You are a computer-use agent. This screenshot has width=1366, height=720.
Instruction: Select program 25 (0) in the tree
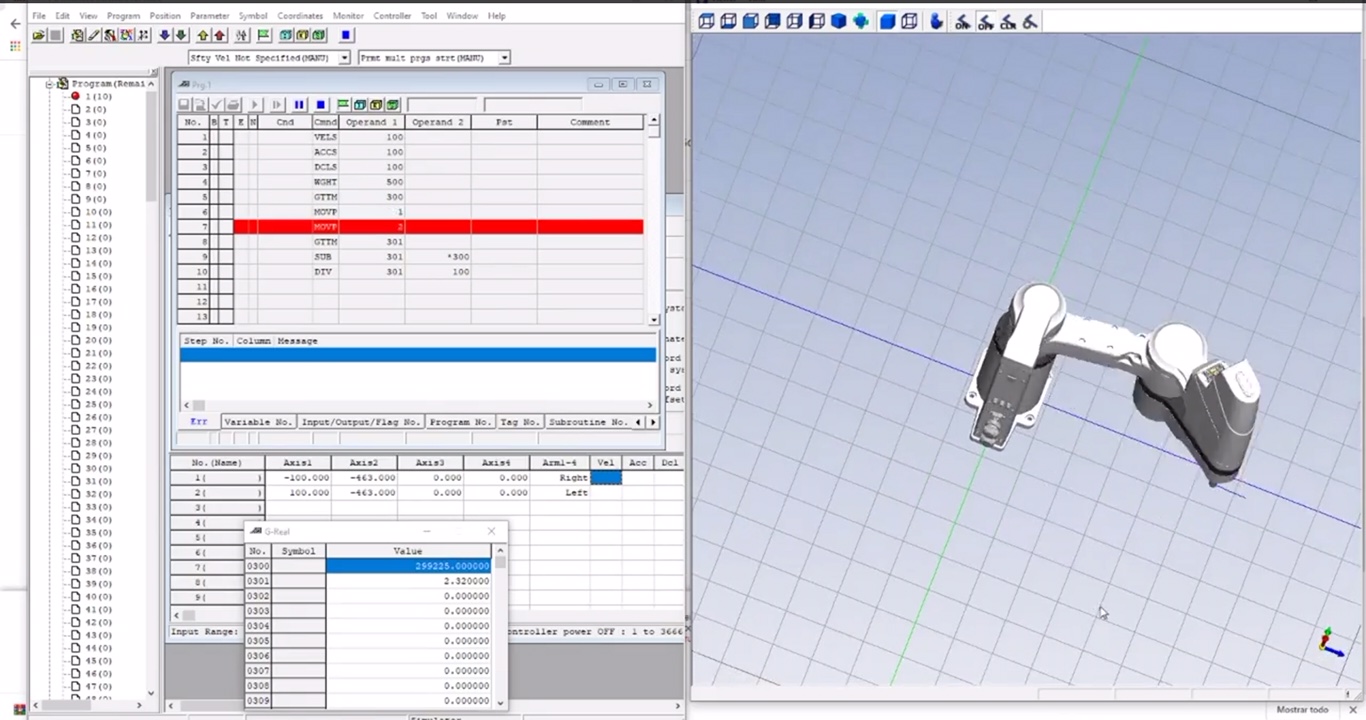(97, 404)
